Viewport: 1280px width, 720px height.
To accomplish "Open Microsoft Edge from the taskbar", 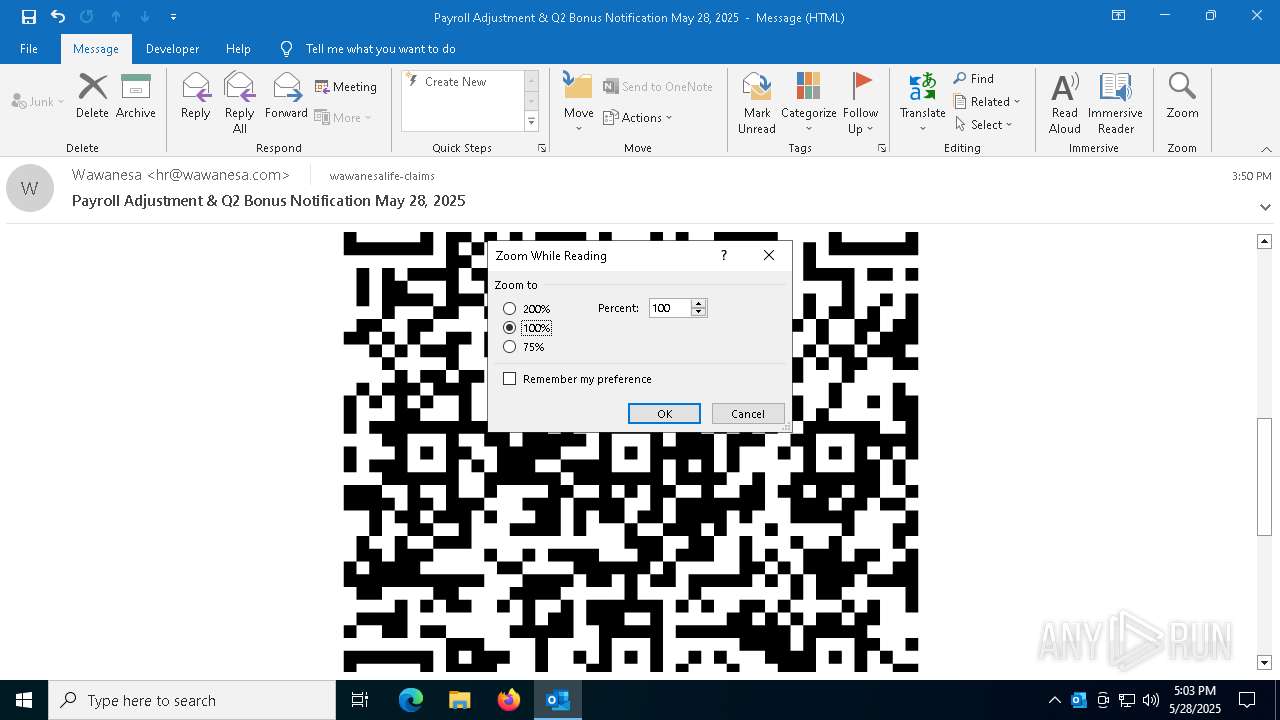I will coord(411,700).
